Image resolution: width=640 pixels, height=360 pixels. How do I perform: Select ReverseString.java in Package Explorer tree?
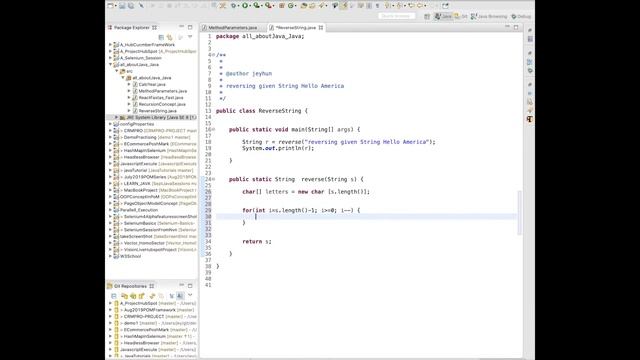coord(158,111)
